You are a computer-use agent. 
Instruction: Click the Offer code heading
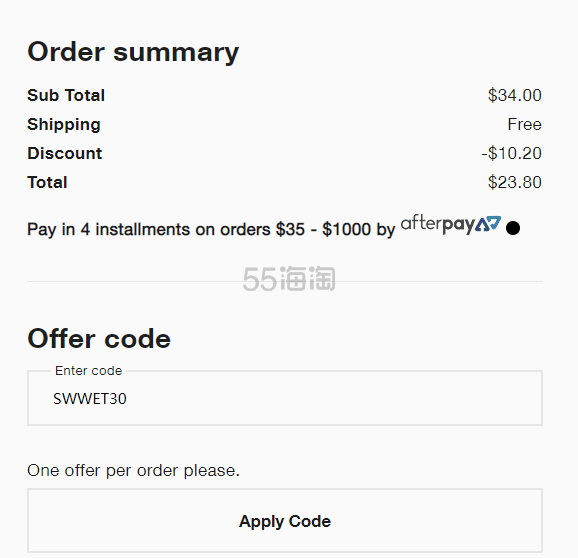(x=99, y=338)
